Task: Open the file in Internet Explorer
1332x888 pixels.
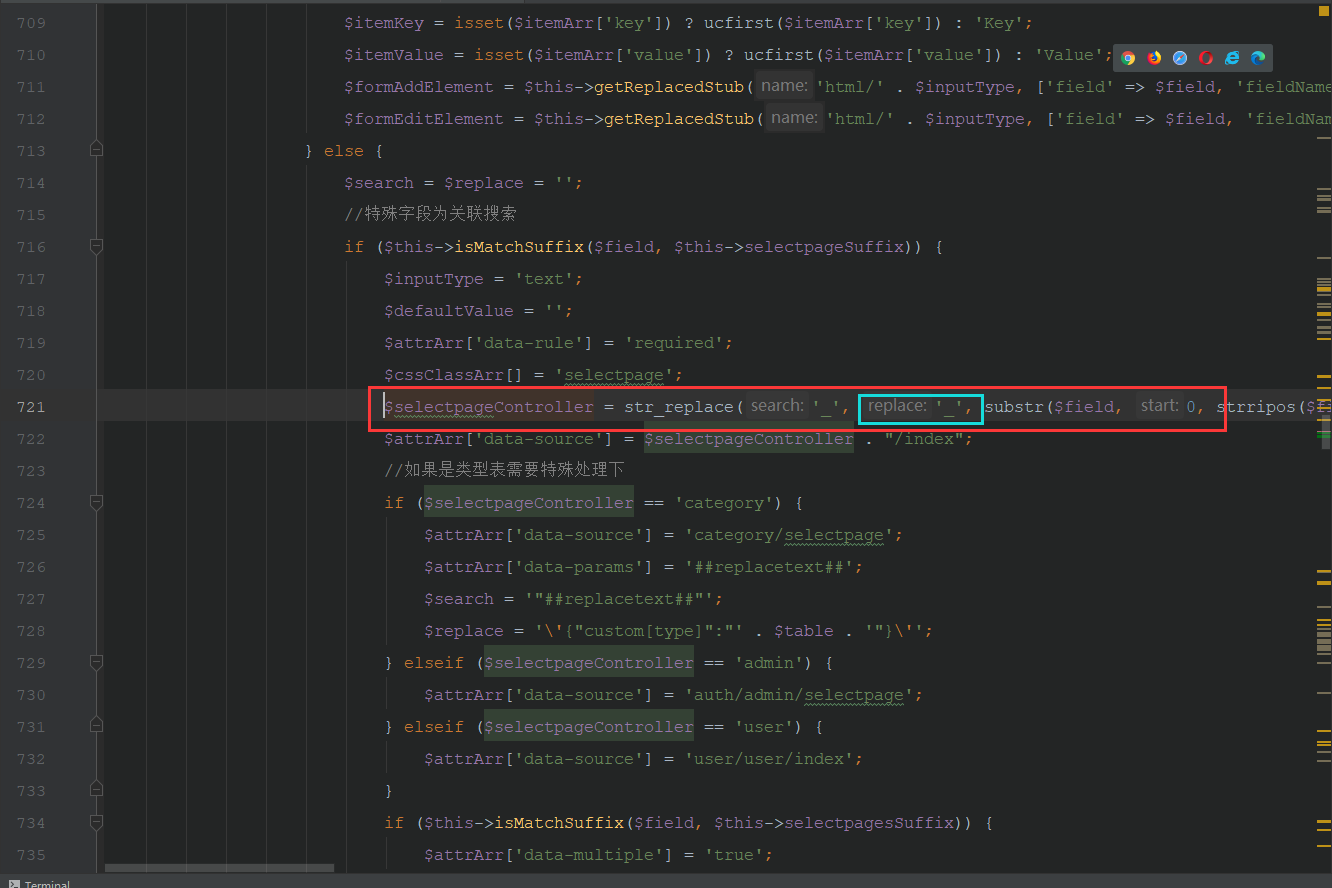Action: pyautogui.click(x=1231, y=58)
